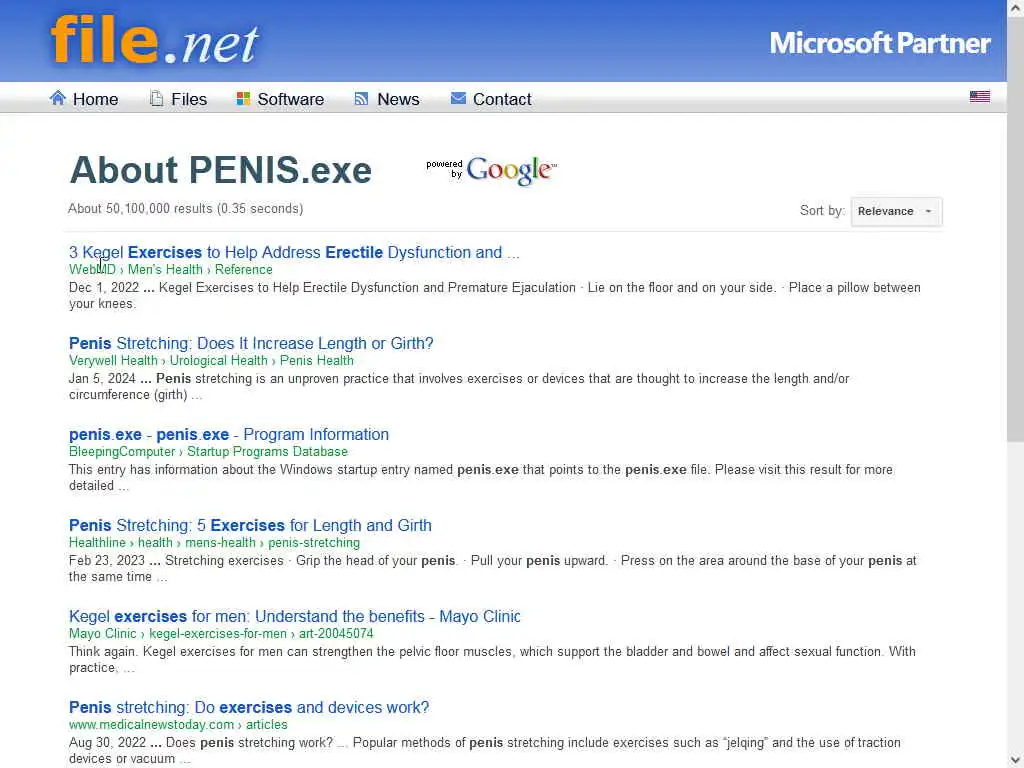The width and height of the screenshot is (1024, 768).
Task: Go to the News menu item
Action: click(x=397, y=99)
